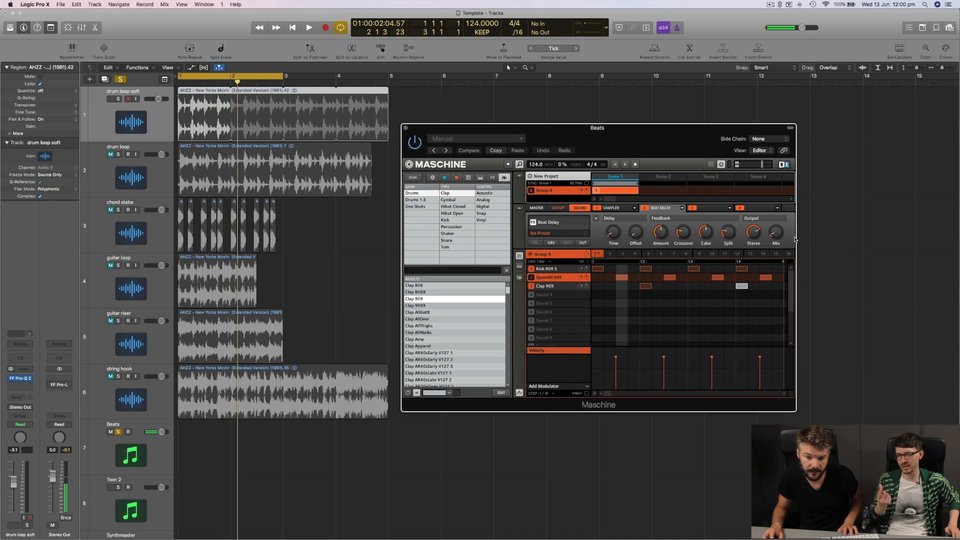Solo the string hook track
The height and width of the screenshot is (540, 960).
click(119, 377)
